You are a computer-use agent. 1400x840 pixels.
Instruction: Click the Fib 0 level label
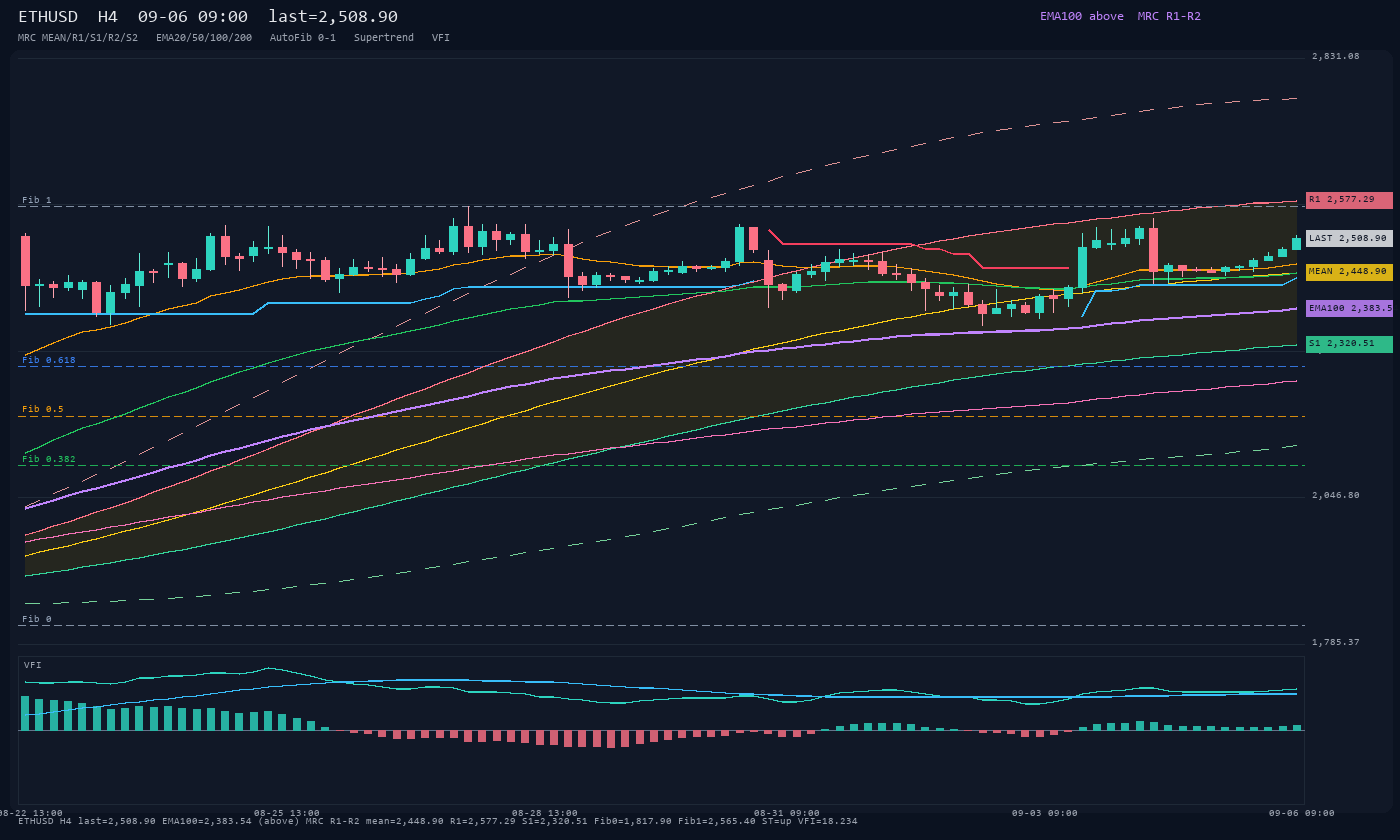[37, 619]
